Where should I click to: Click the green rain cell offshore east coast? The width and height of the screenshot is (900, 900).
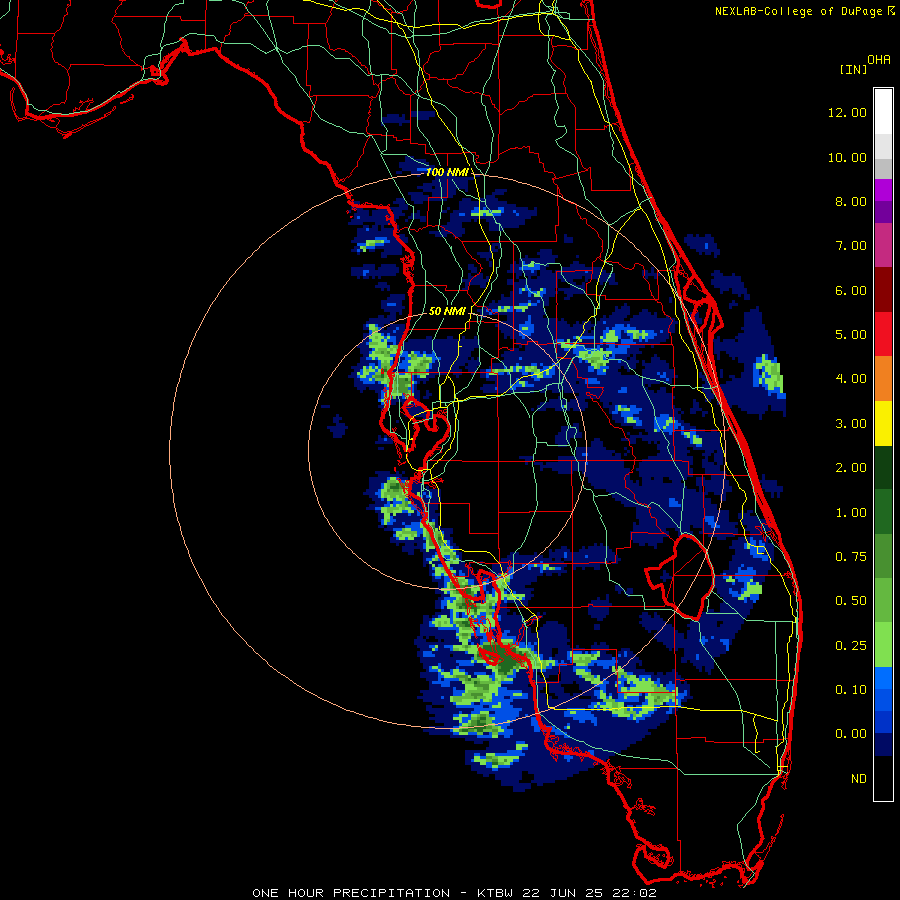769,373
